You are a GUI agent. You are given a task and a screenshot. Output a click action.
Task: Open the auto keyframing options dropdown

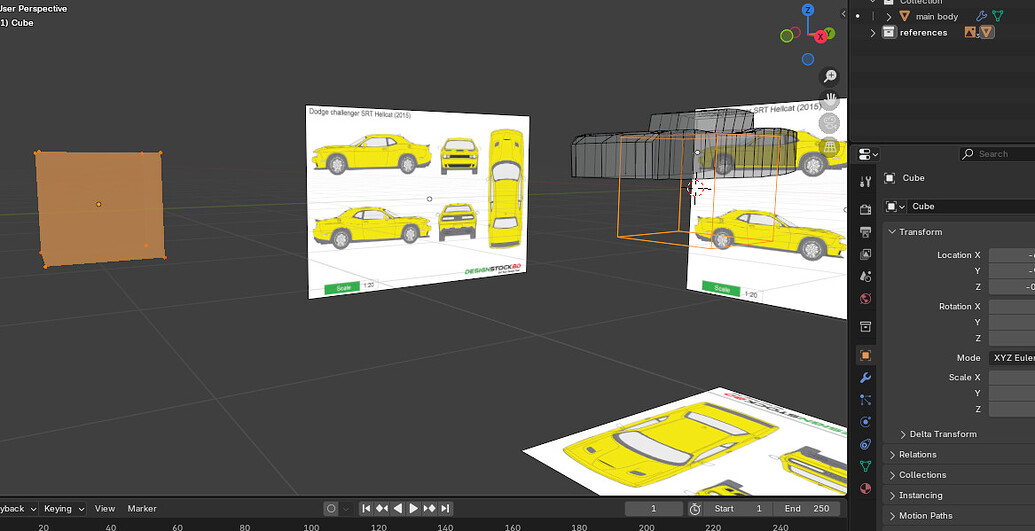(x=346, y=509)
